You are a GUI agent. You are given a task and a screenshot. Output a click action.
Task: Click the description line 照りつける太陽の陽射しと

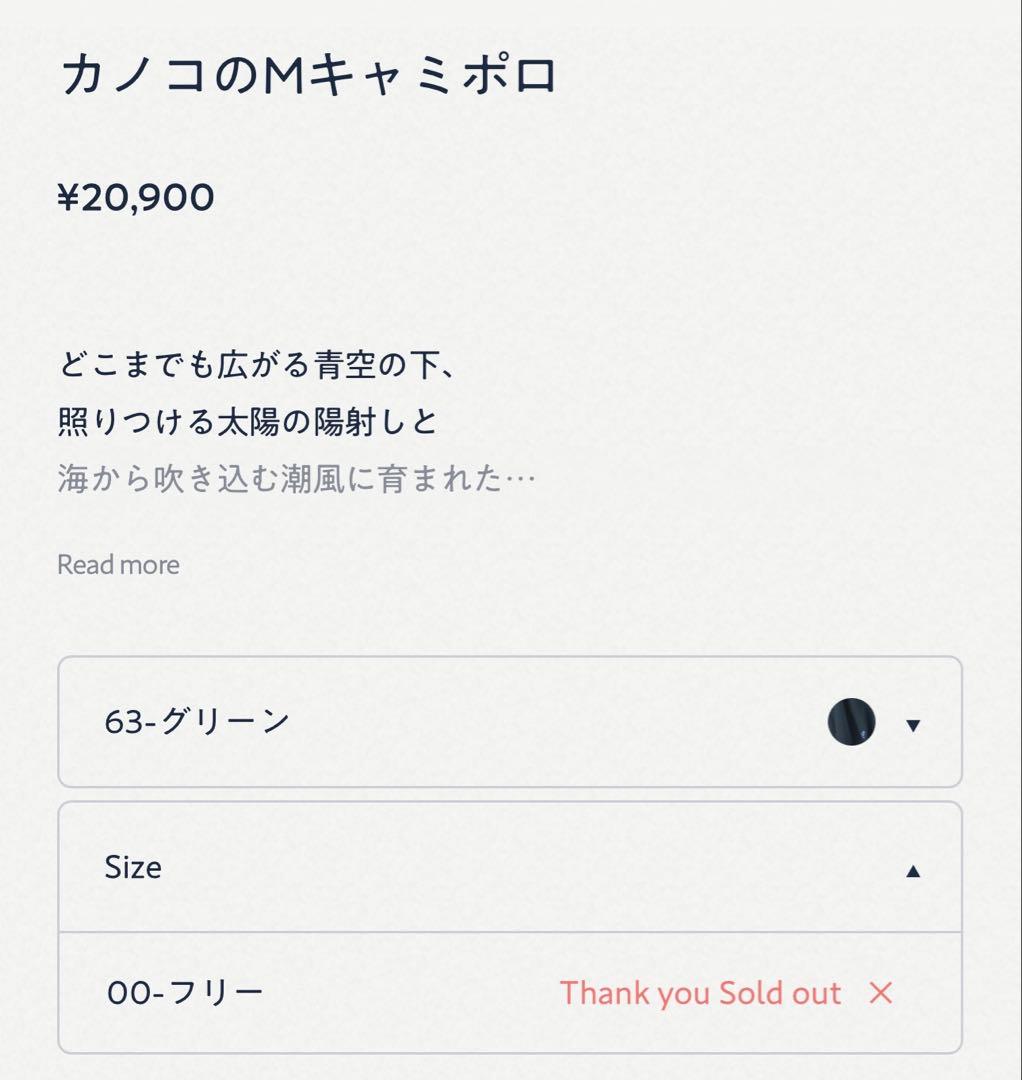click(x=248, y=422)
